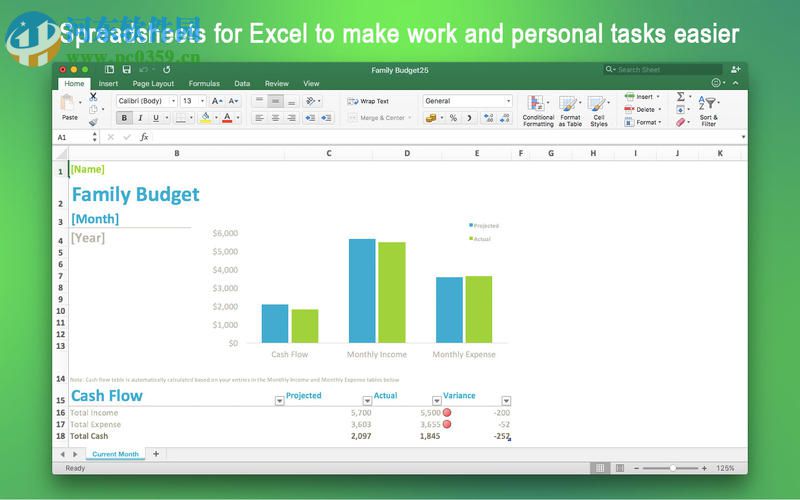Apply the red font color
800x500 pixels.
227,118
